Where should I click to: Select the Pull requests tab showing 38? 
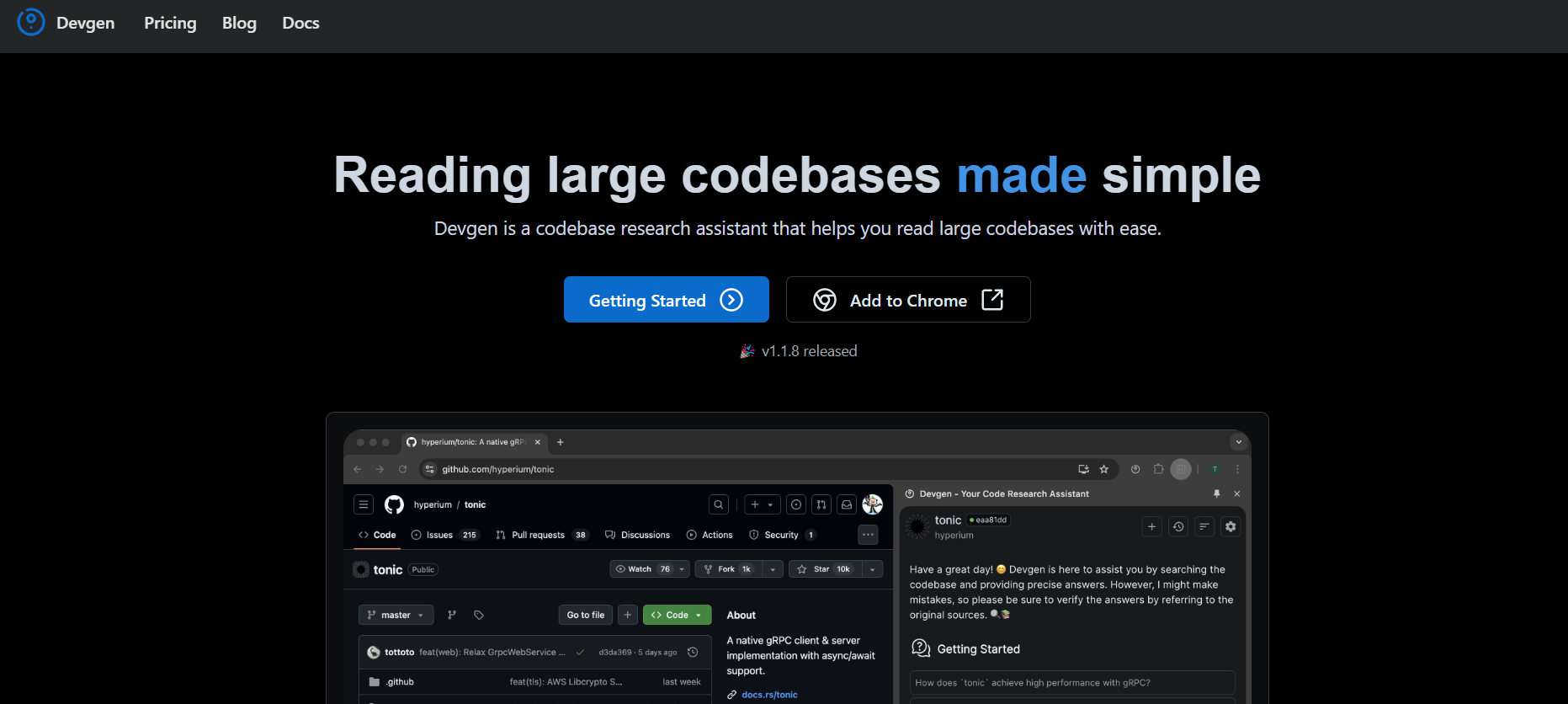[x=542, y=535]
